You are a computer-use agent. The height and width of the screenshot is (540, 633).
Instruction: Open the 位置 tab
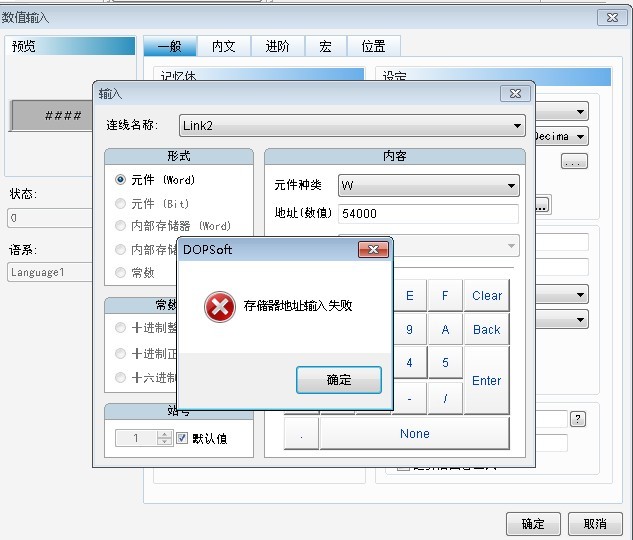click(373, 46)
